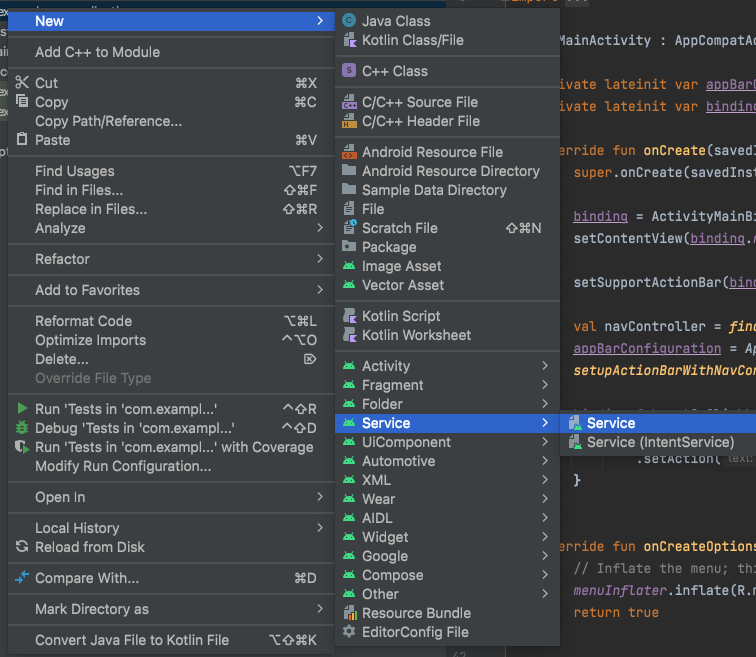Expand the Add to Favorites submenu arrow
The image size is (756, 657).
(x=320, y=290)
